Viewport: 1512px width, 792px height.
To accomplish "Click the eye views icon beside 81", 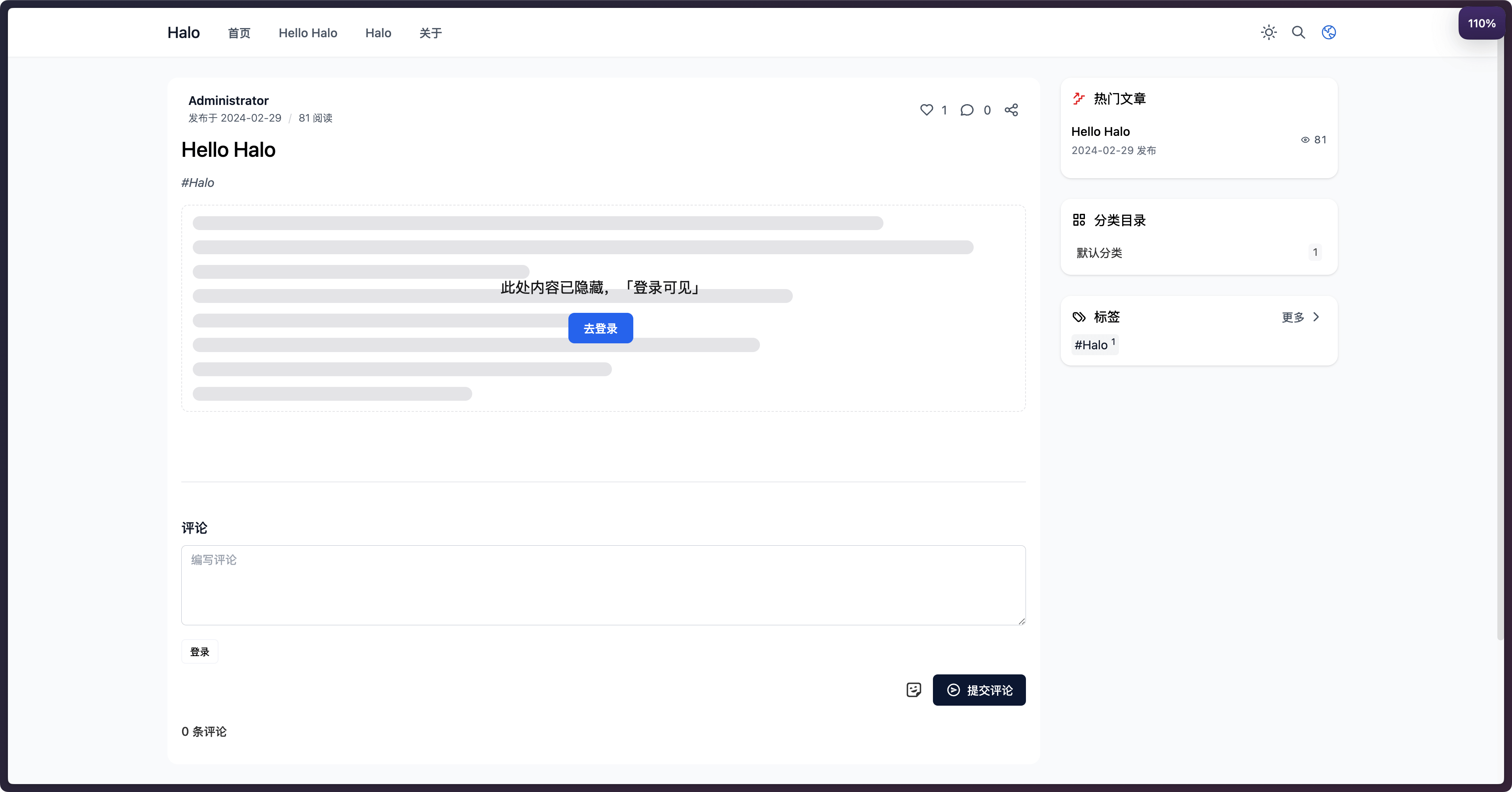I will point(1305,140).
